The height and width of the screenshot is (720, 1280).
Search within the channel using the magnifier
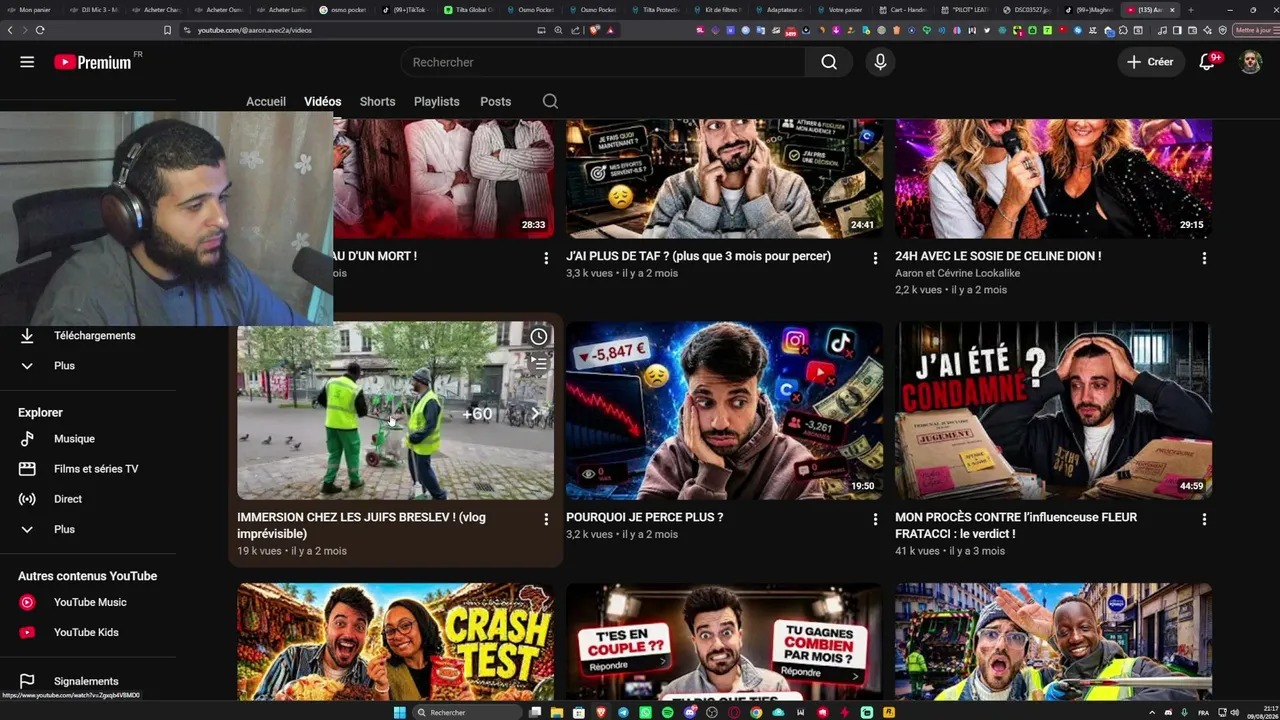(x=550, y=101)
